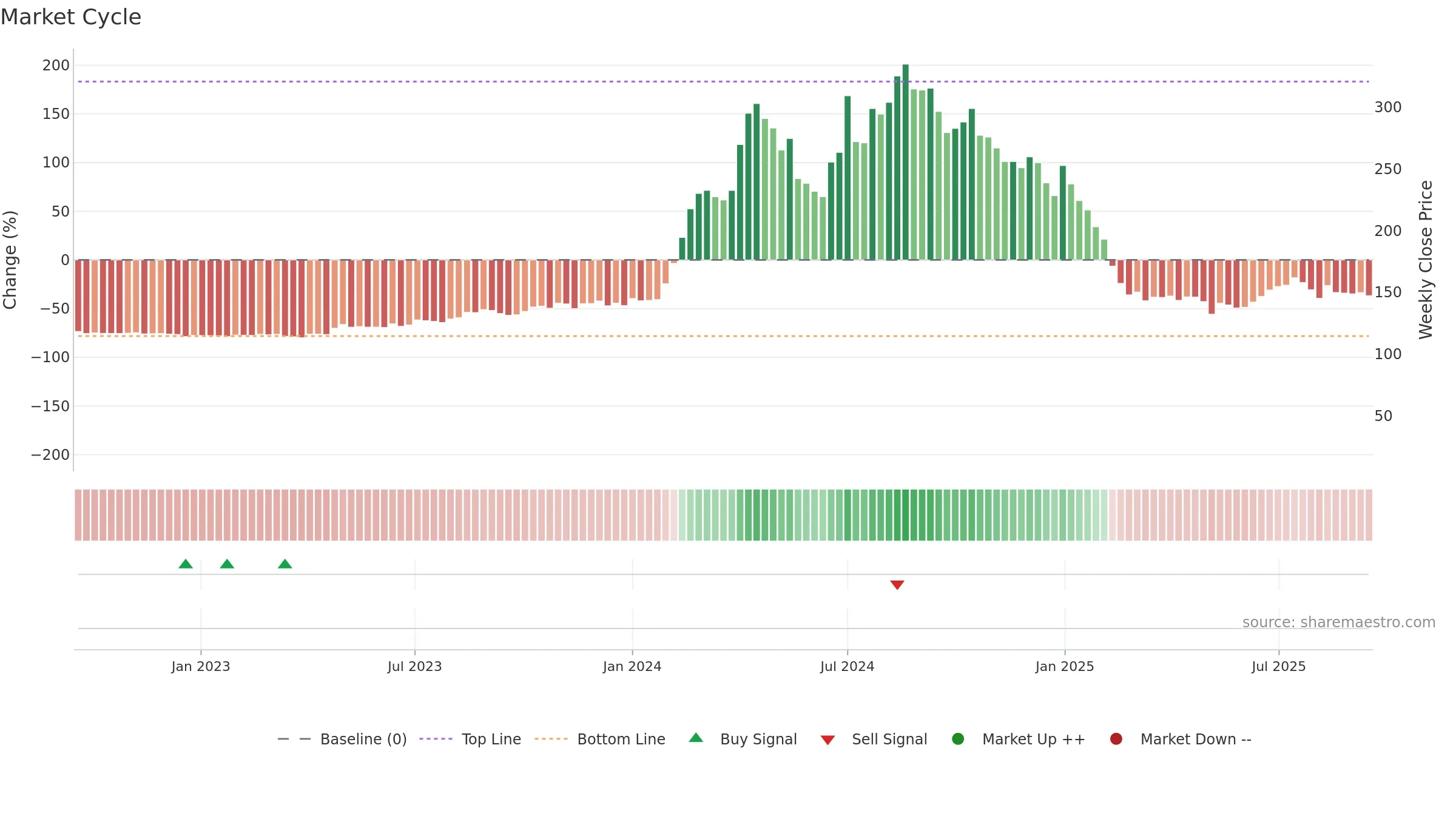This screenshot has height=819, width=1456.
Task: Click the Jul 2024 axis label
Action: (x=848, y=667)
